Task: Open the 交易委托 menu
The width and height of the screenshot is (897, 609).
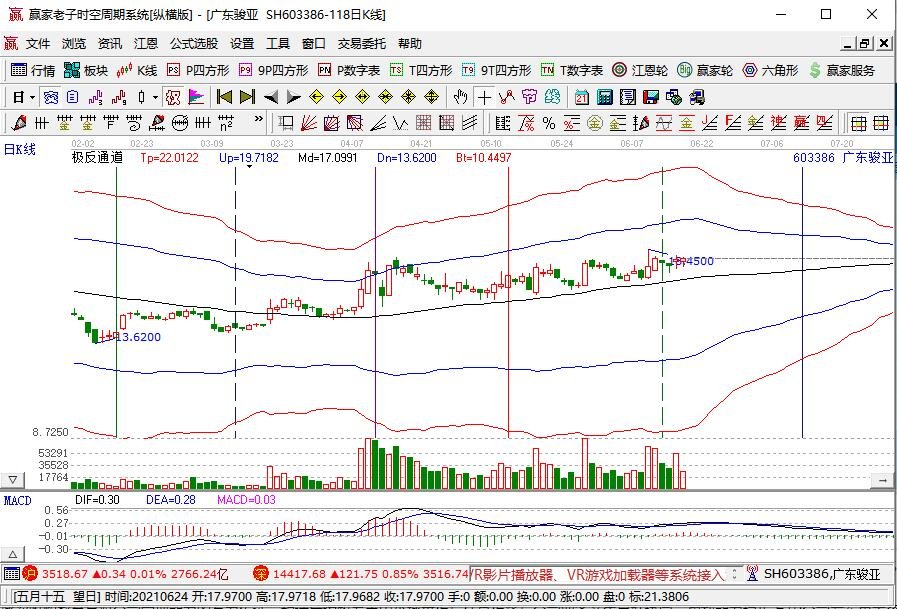Action: 362,43
